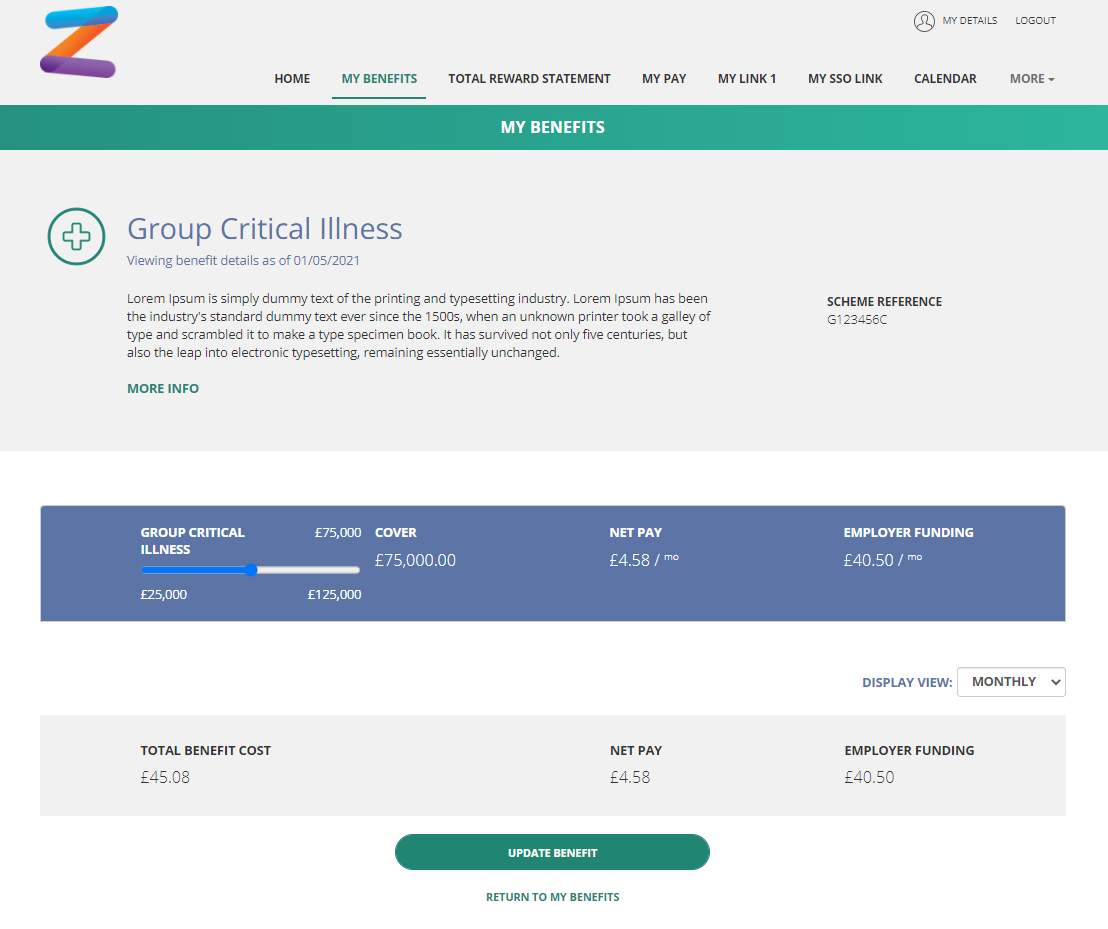Expand the MORE navigation dropdown
Screen dimensions: 1108x929
point(1032,78)
